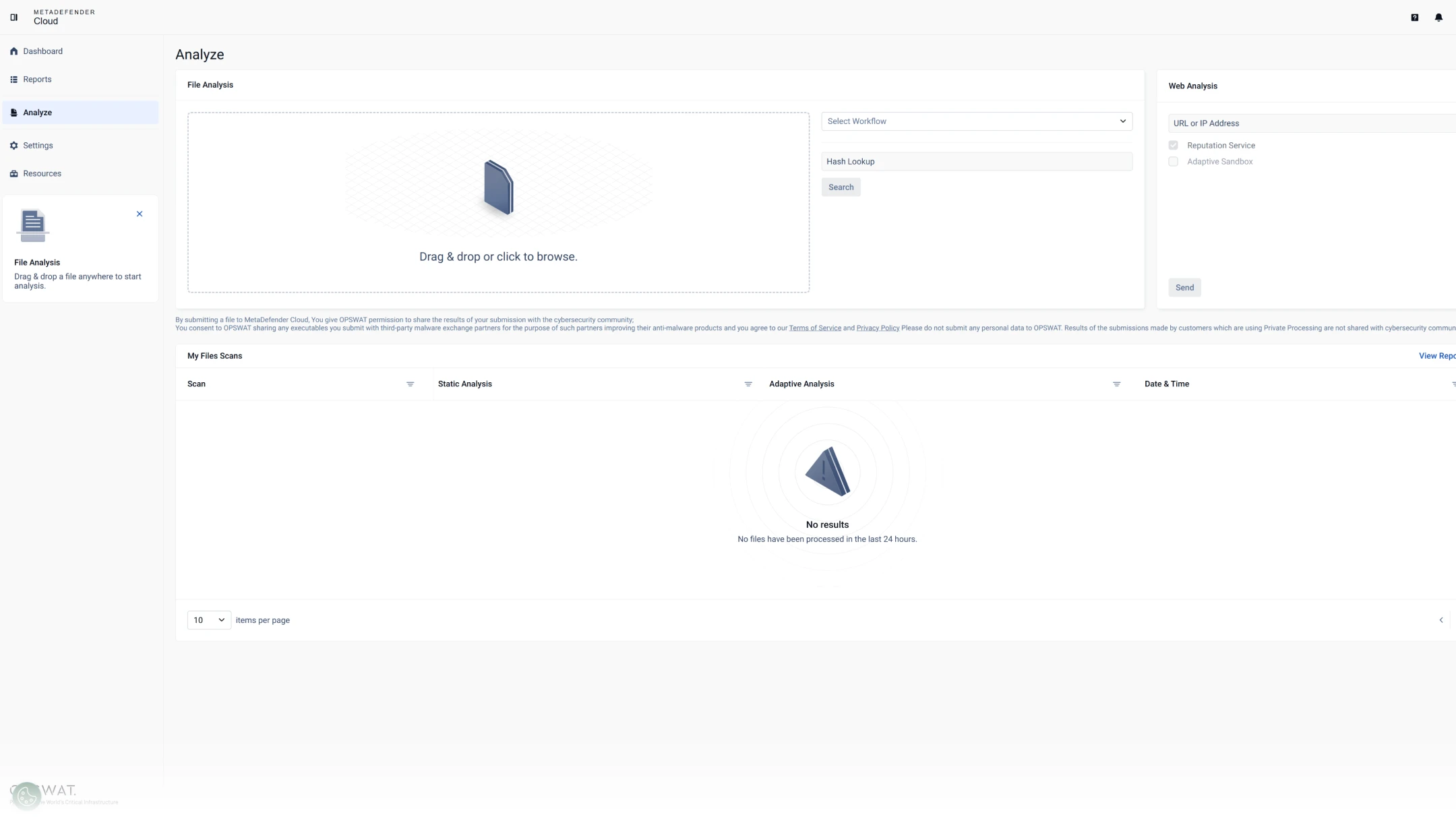
Task: Open the items per page dropdown
Action: click(x=209, y=620)
